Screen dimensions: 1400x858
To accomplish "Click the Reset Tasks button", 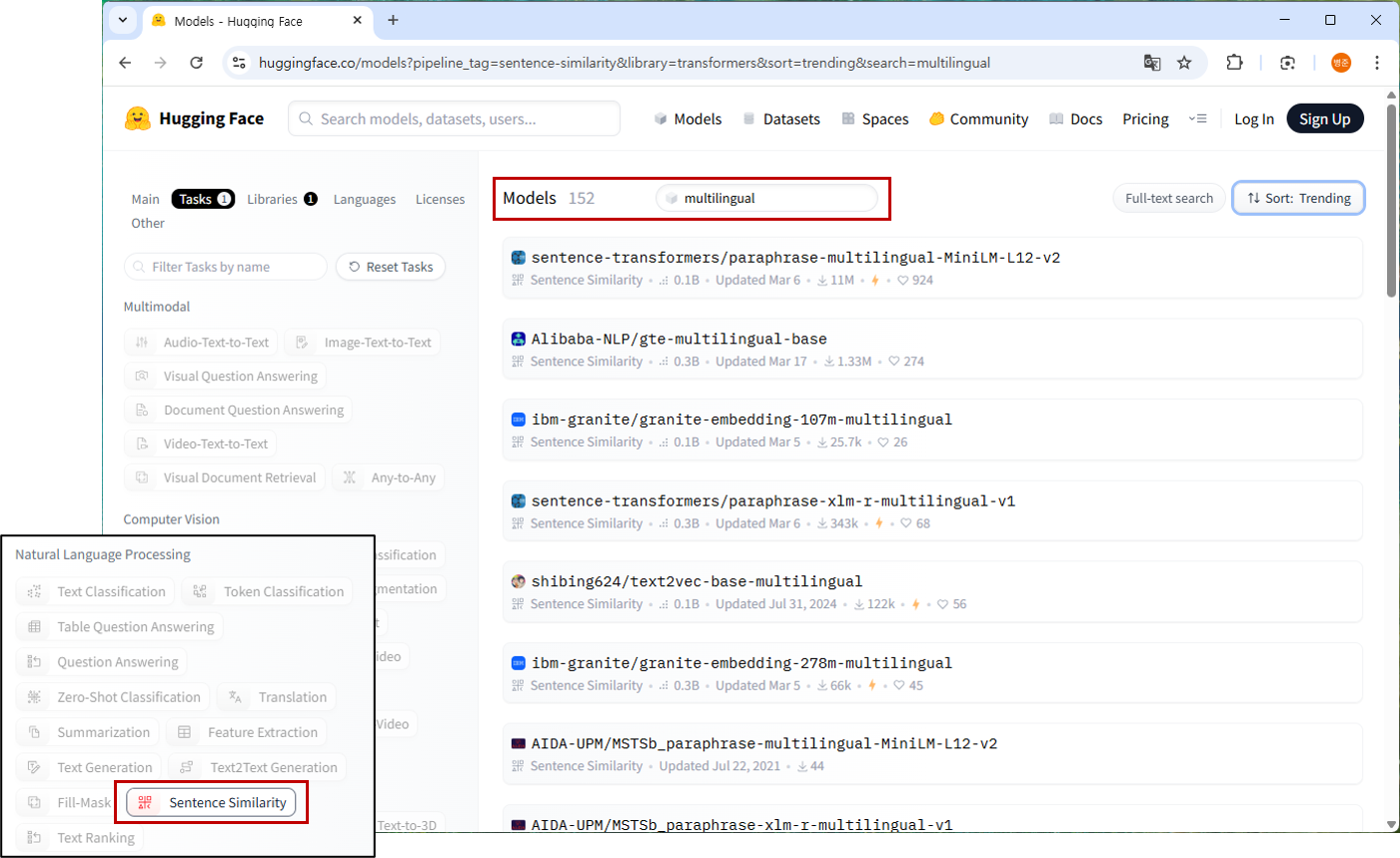I will tap(391, 267).
